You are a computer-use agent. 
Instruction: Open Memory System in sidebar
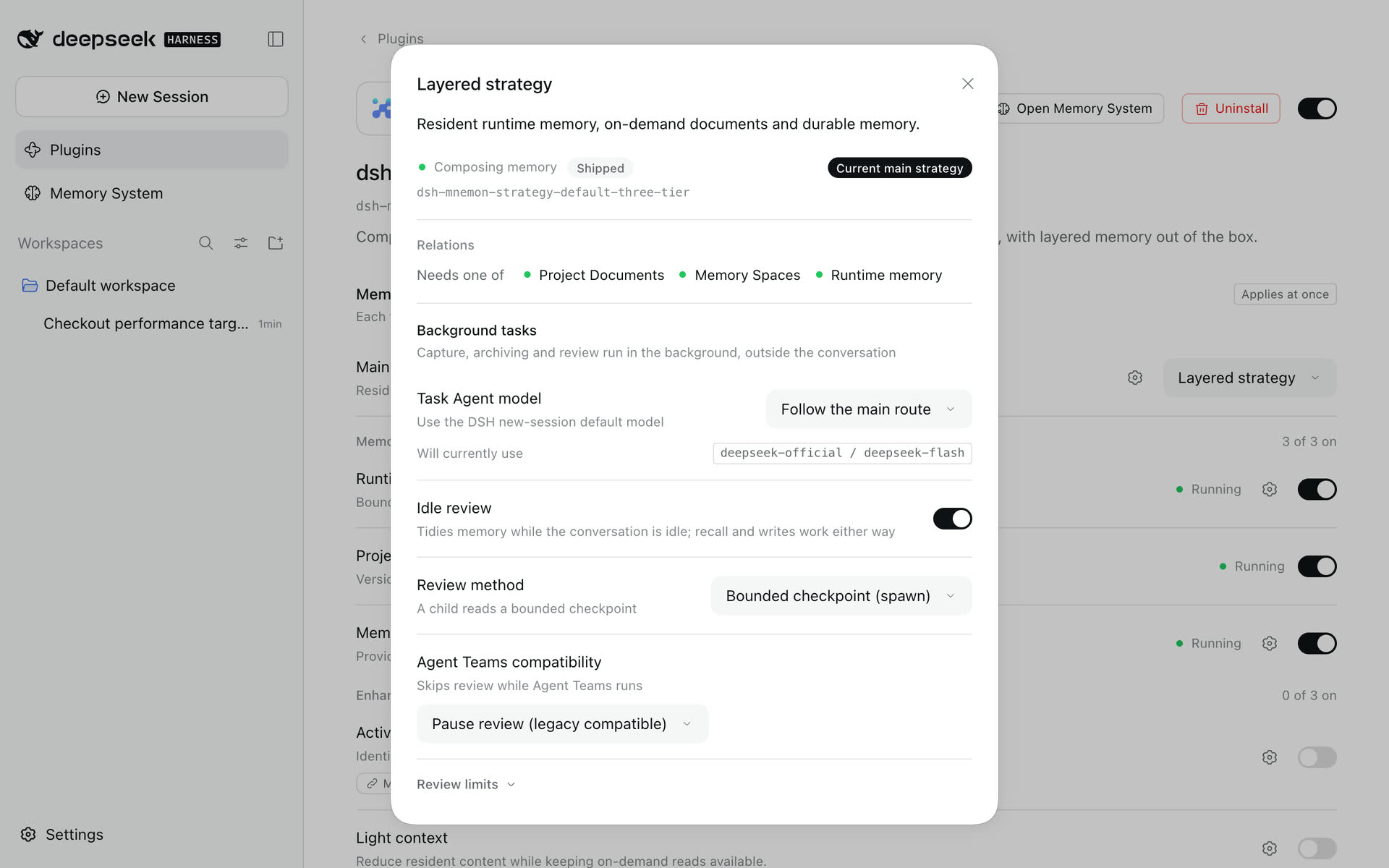(152, 193)
